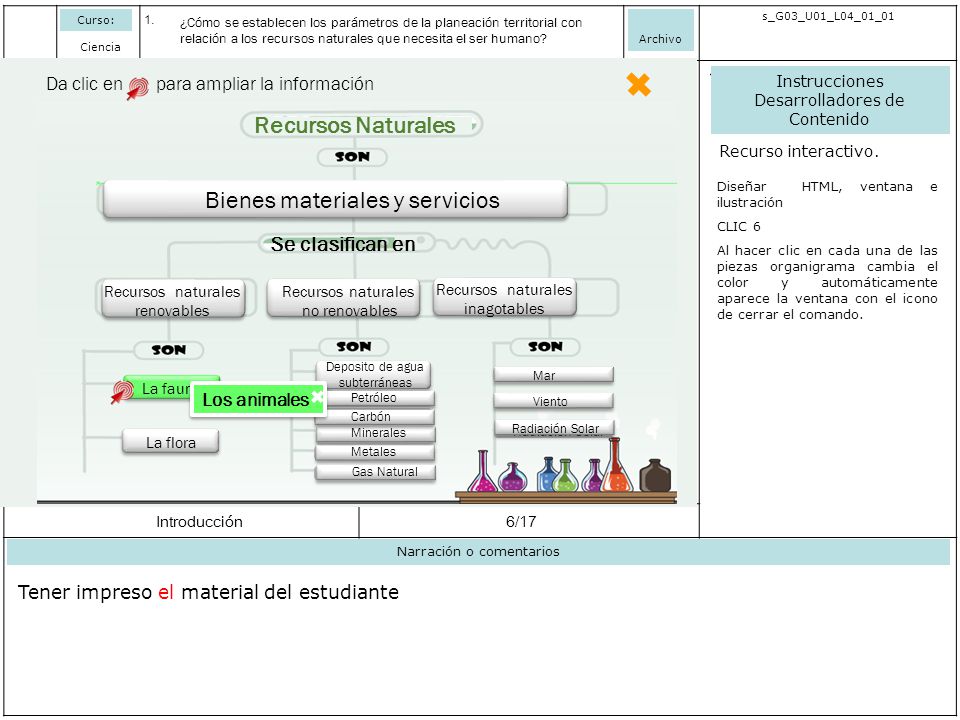
Task: Click the Se clasifican en label
Action: (343, 244)
